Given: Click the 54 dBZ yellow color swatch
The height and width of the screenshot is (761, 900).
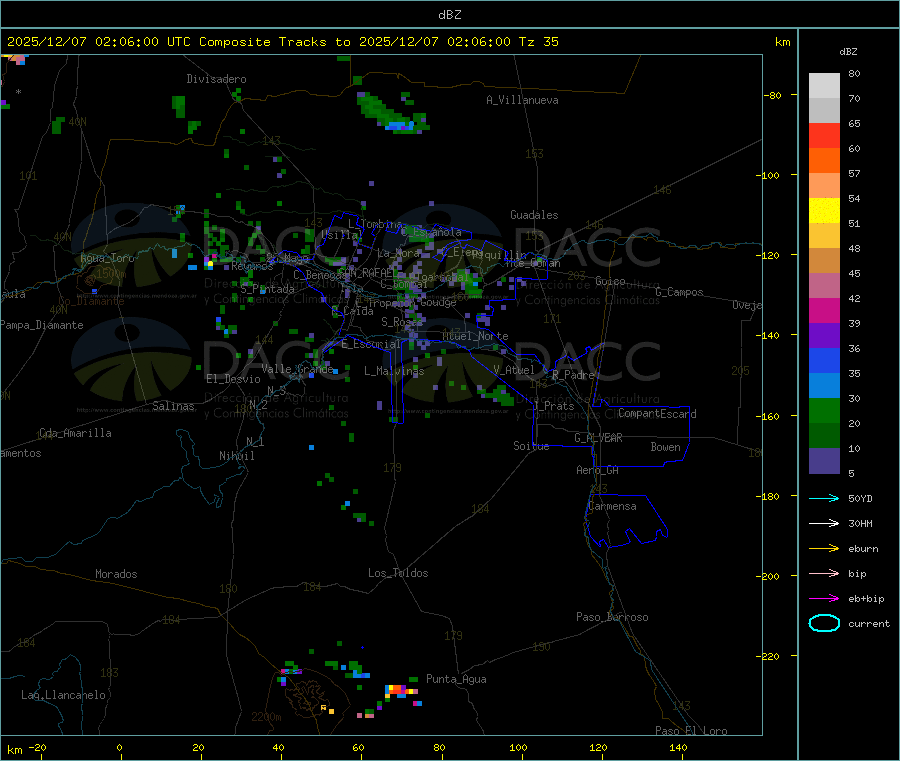Looking at the screenshot, I should tap(824, 211).
